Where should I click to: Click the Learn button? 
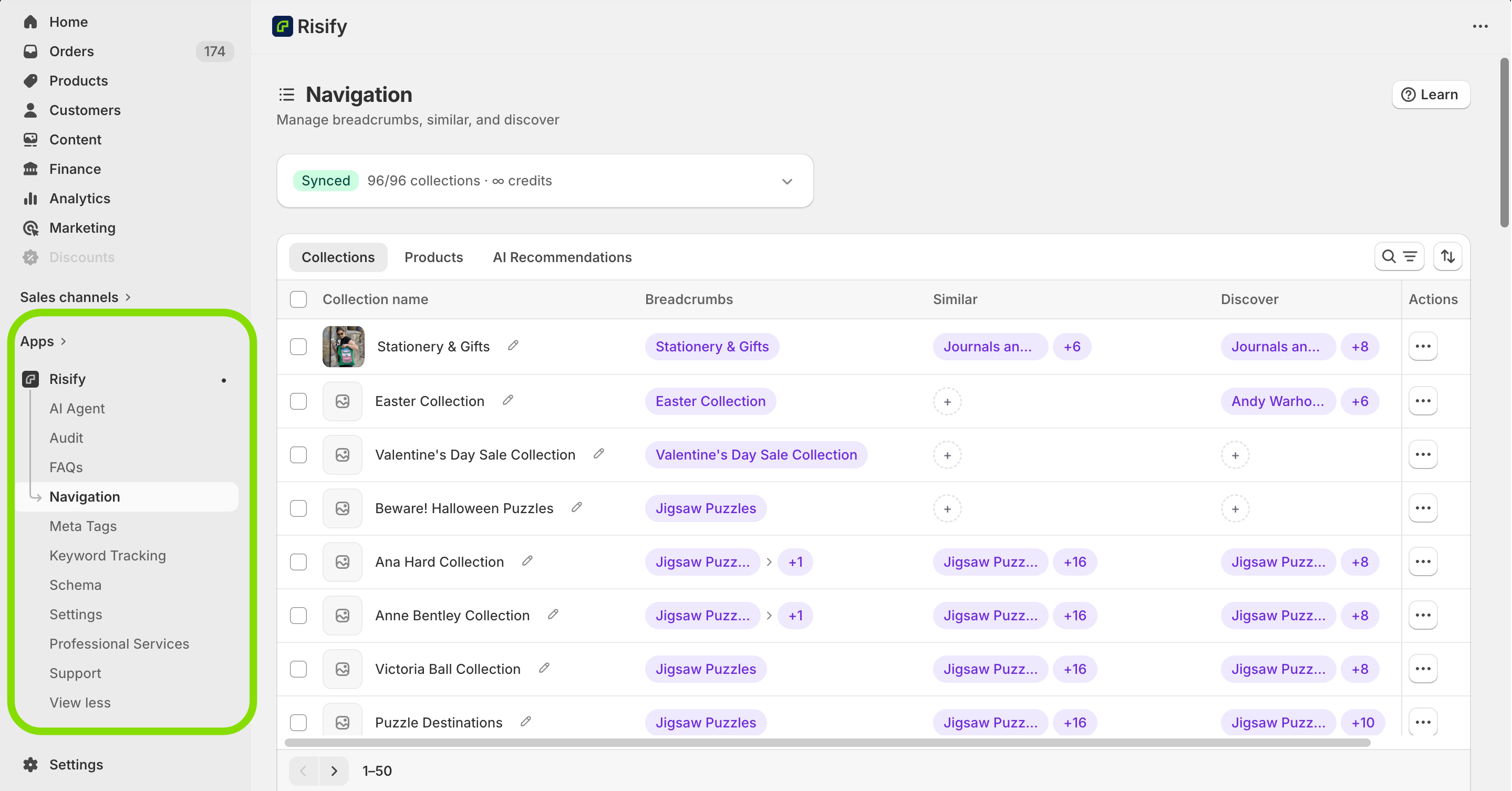[x=1431, y=95]
